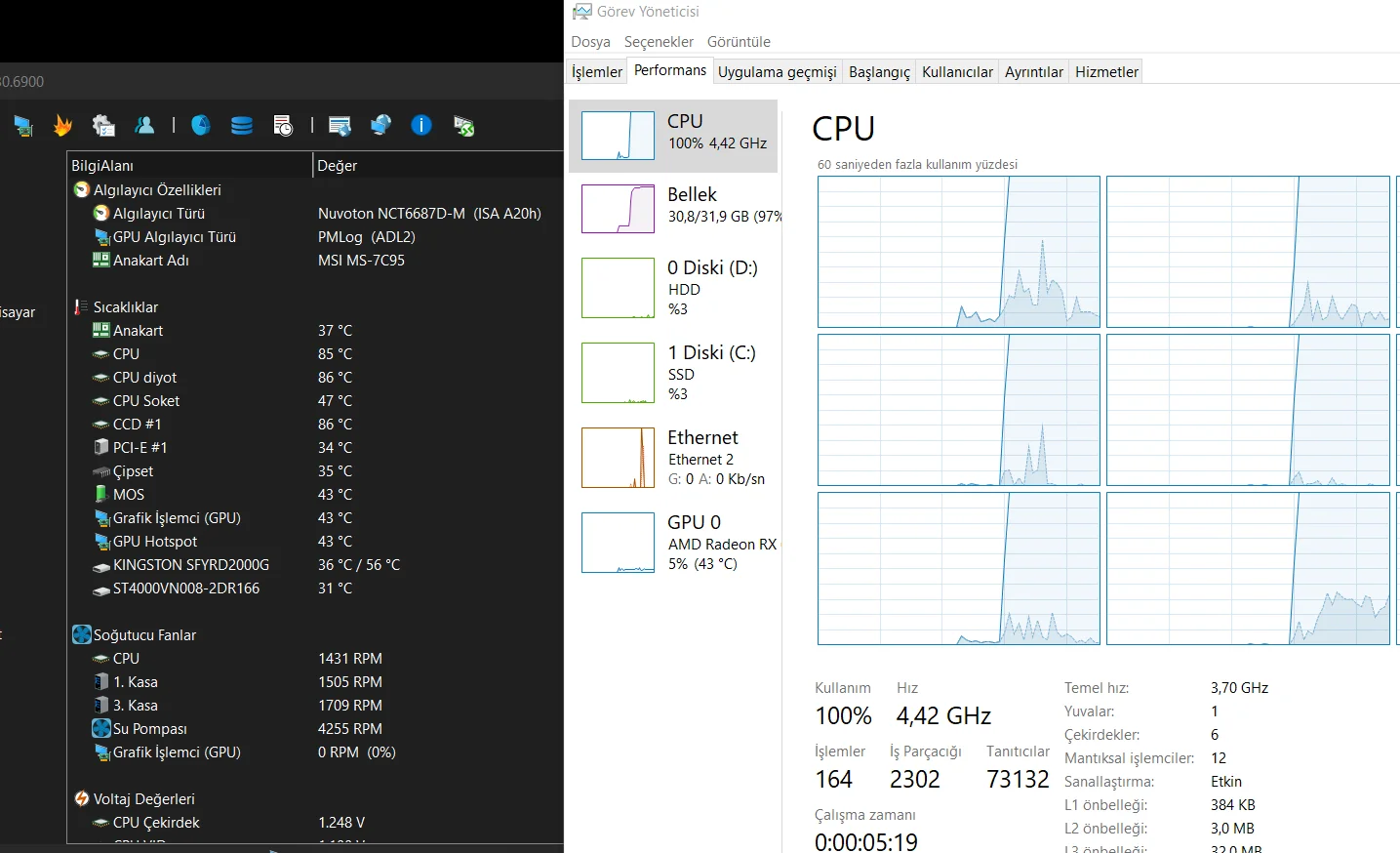Click the Voltaj Değerleri group icon
Image resolution: width=1400 pixels, height=853 pixels.
coord(82,798)
